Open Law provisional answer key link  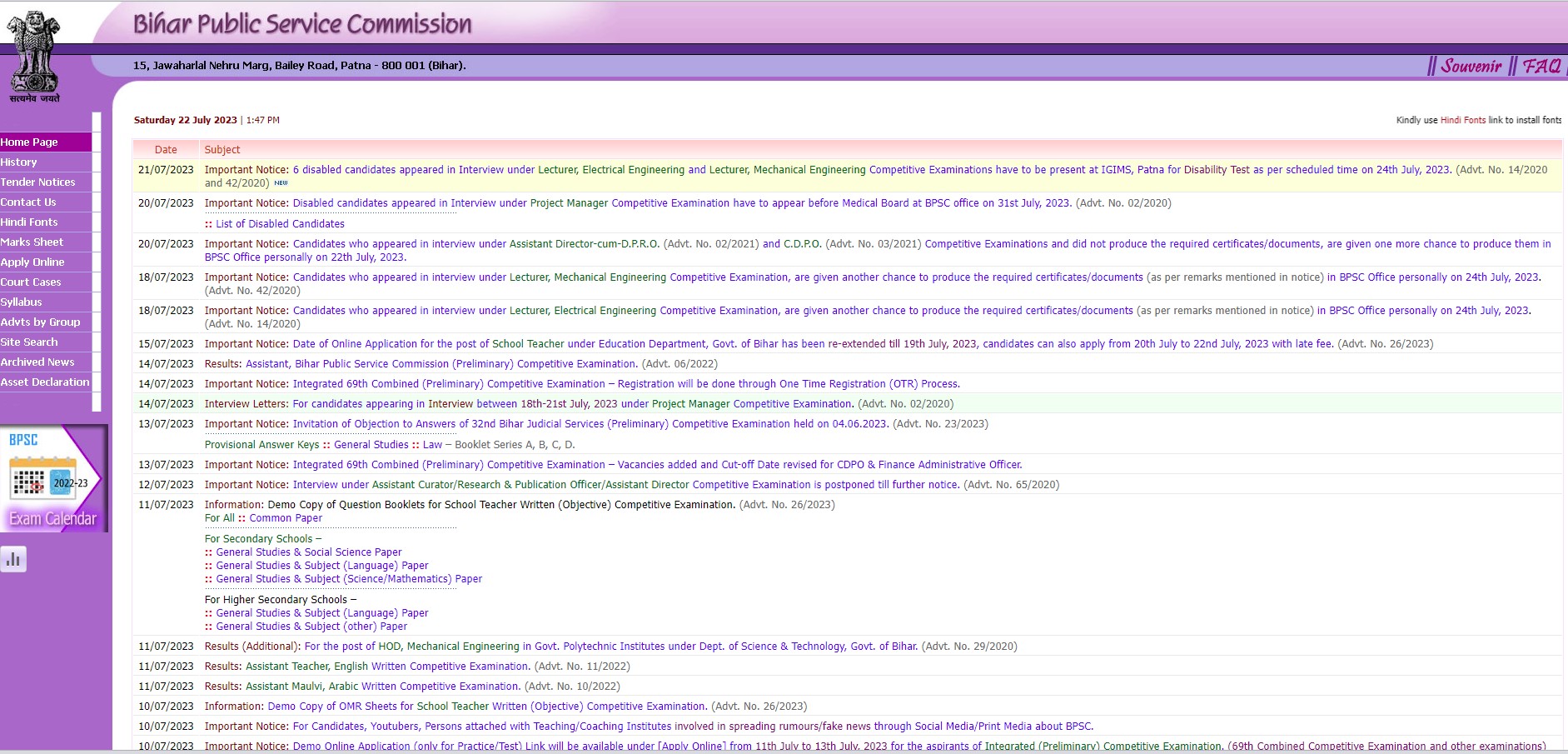click(432, 445)
